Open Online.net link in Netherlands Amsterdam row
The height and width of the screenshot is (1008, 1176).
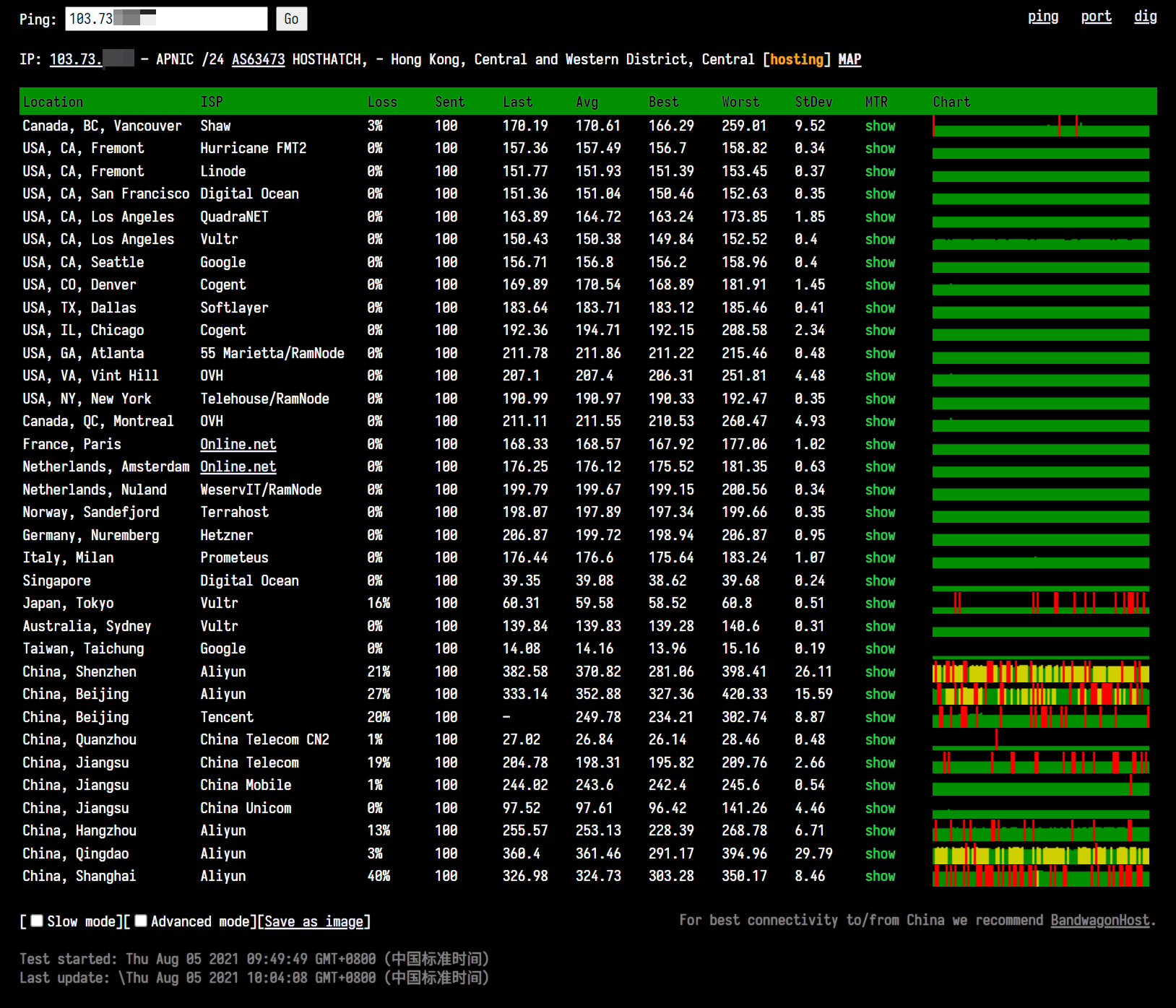pos(238,466)
